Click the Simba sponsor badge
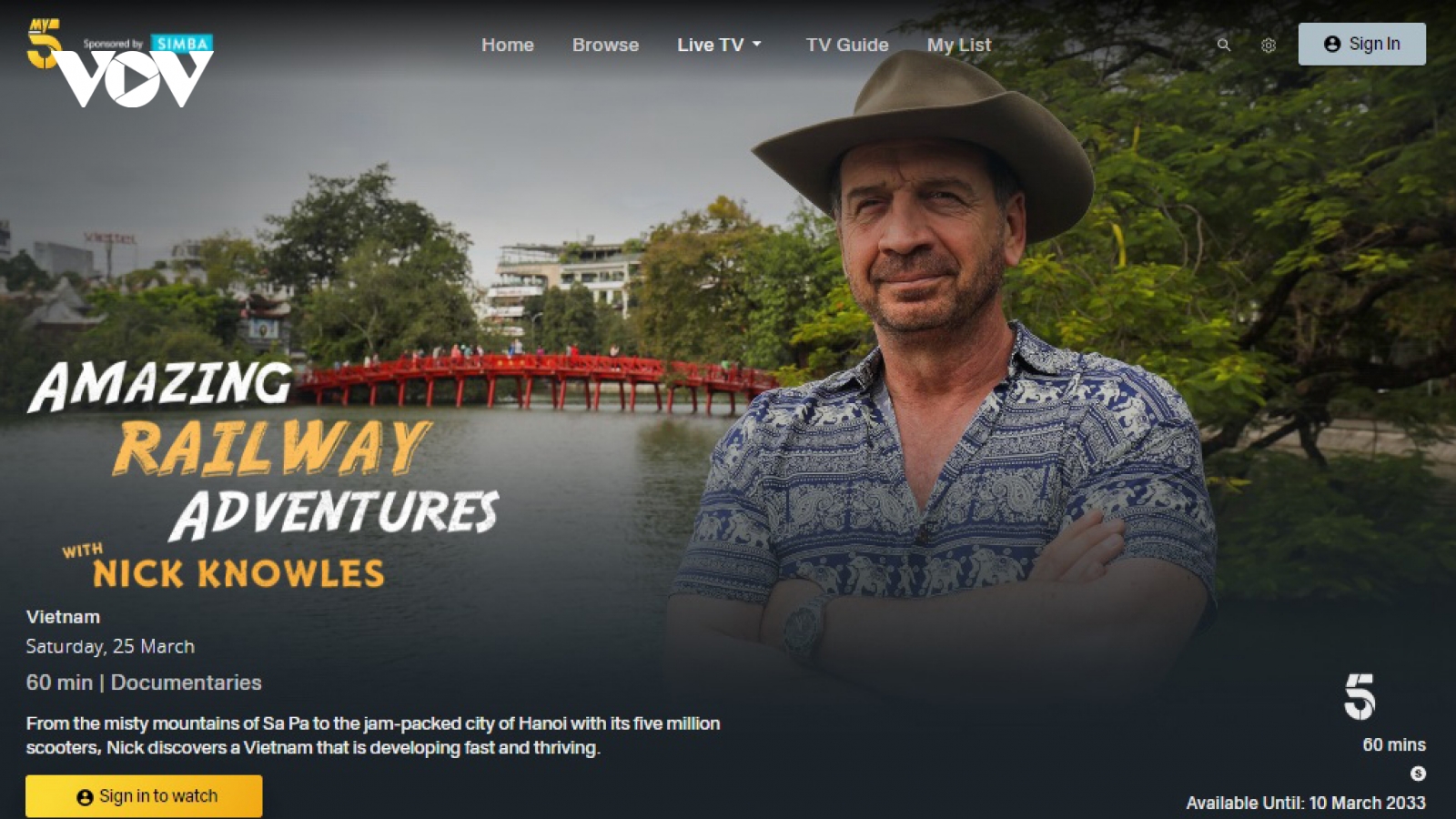The image size is (1456, 819). pyautogui.click(x=182, y=44)
